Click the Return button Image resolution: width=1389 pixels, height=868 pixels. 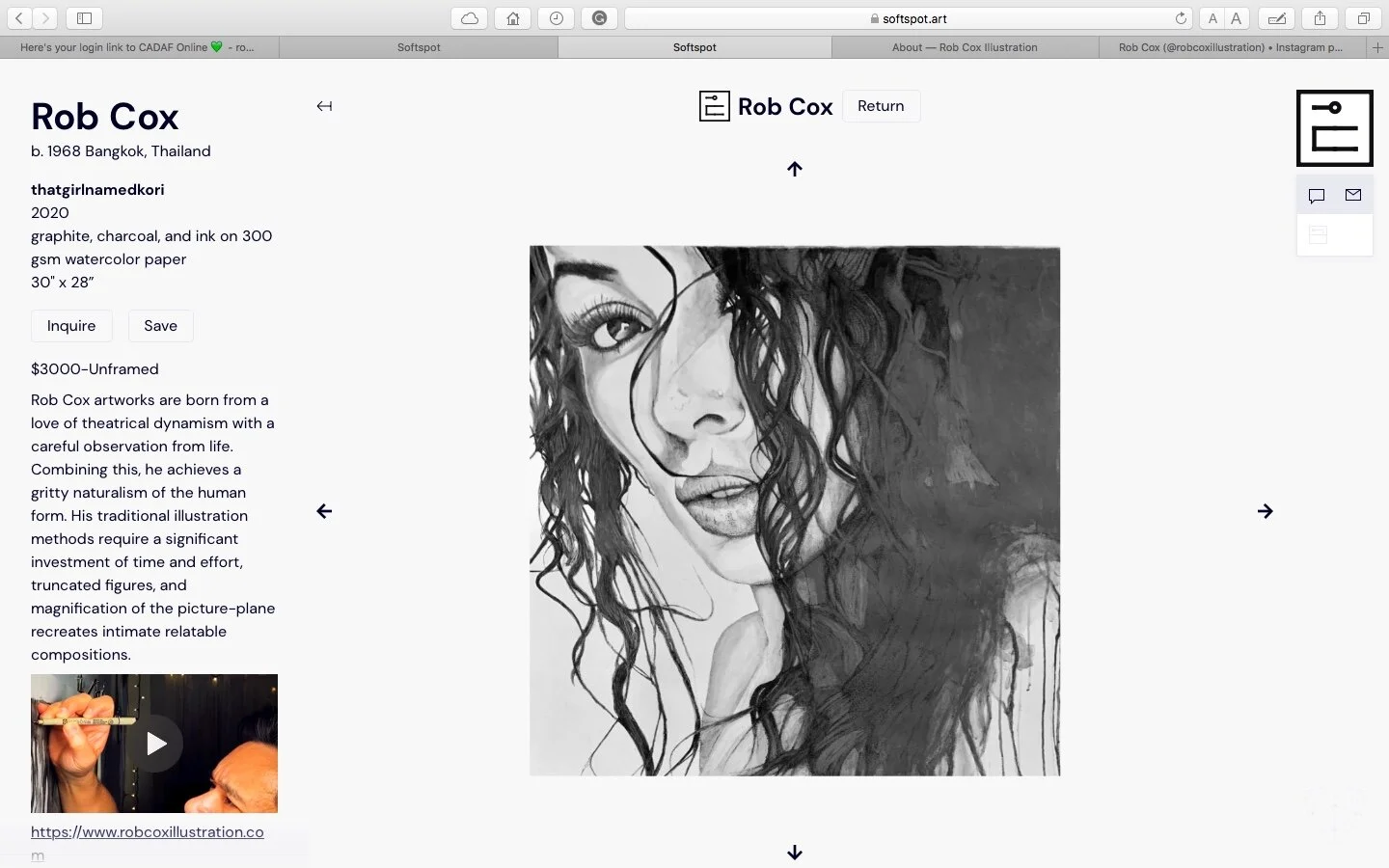click(x=882, y=106)
